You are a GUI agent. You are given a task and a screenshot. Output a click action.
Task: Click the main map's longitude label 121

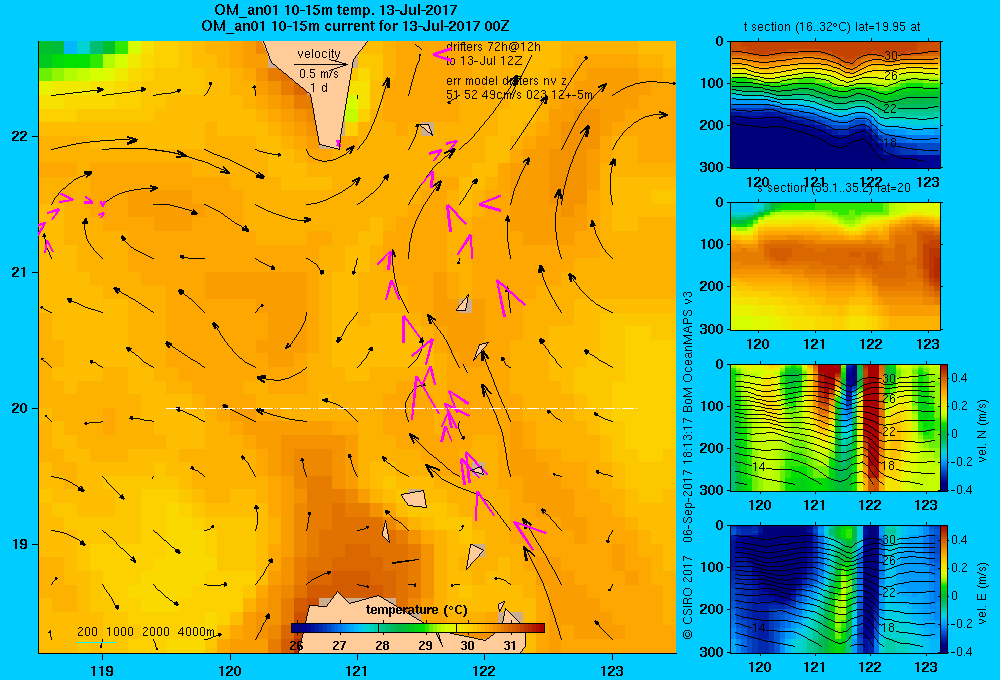(x=357, y=670)
